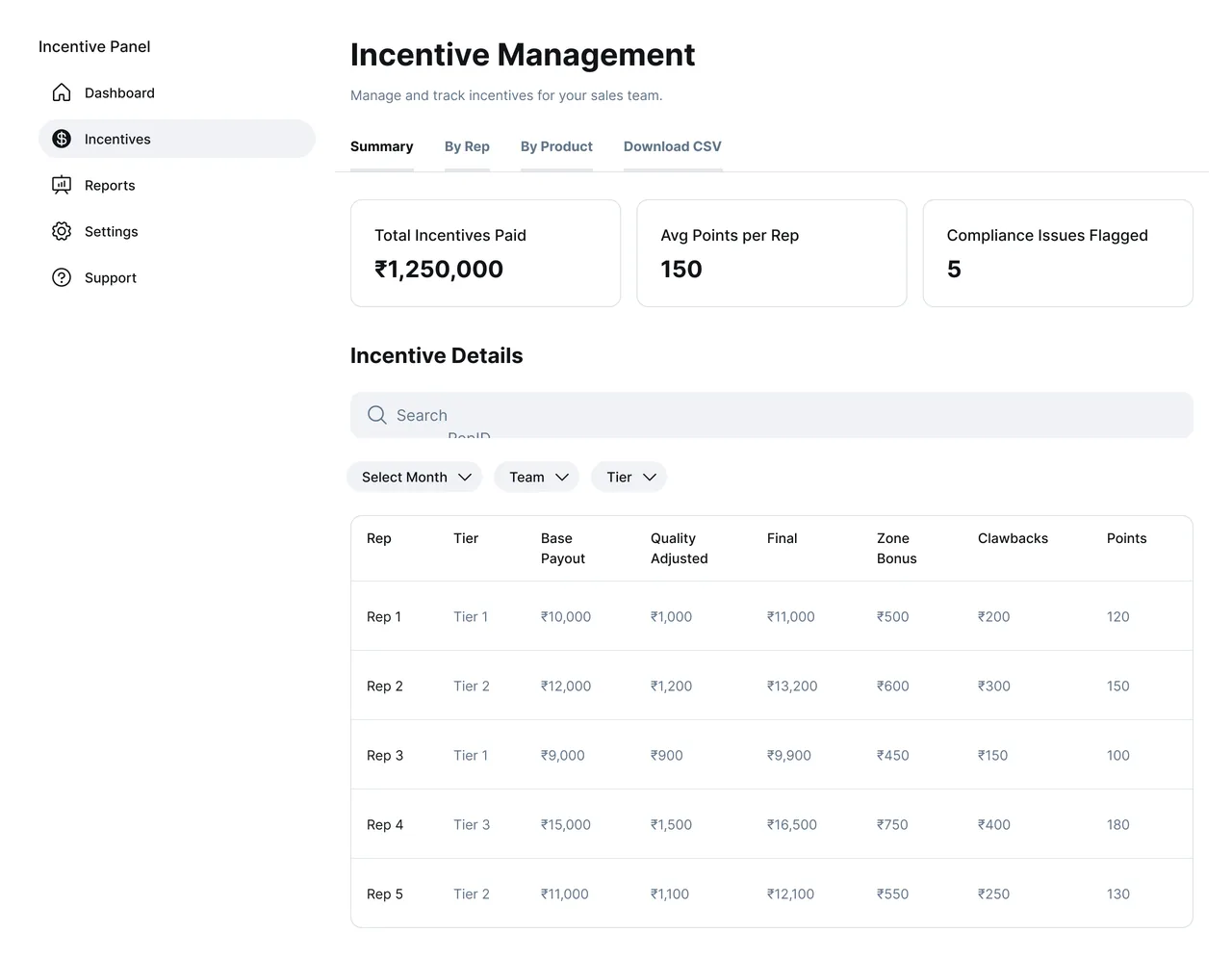Open Settings label in sidebar
The height and width of the screenshot is (958, 1232).
(112, 231)
